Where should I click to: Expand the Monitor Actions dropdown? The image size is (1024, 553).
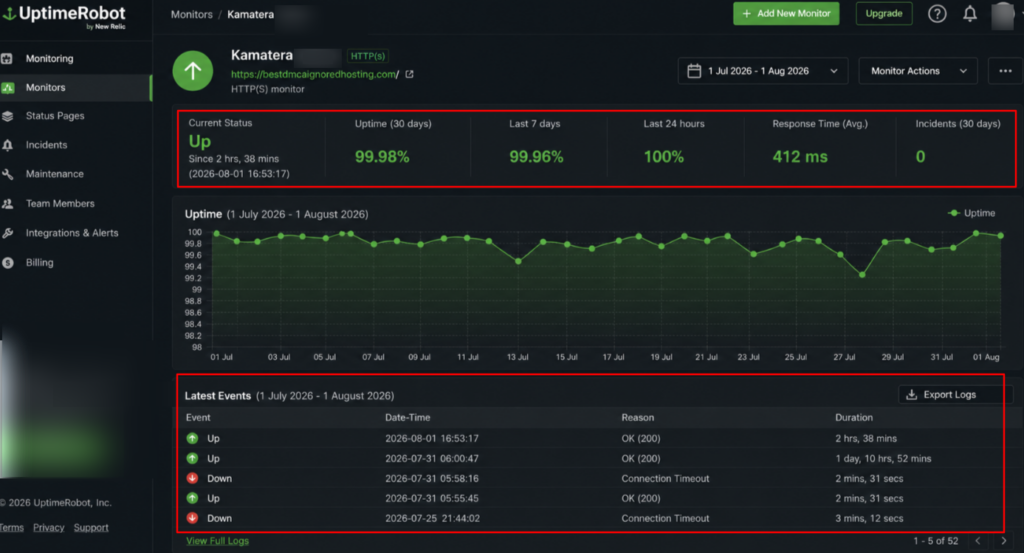click(918, 71)
